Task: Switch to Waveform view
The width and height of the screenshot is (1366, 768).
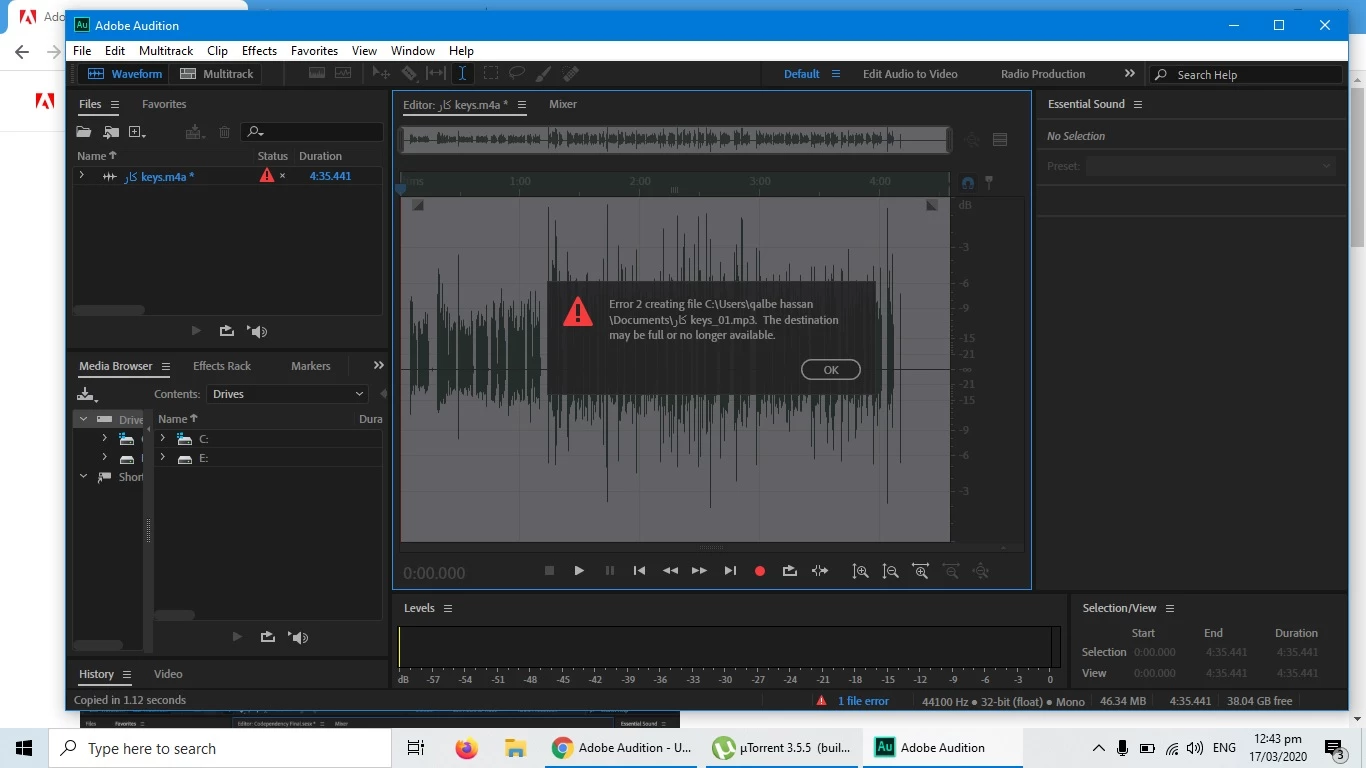Action: coord(125,74)
